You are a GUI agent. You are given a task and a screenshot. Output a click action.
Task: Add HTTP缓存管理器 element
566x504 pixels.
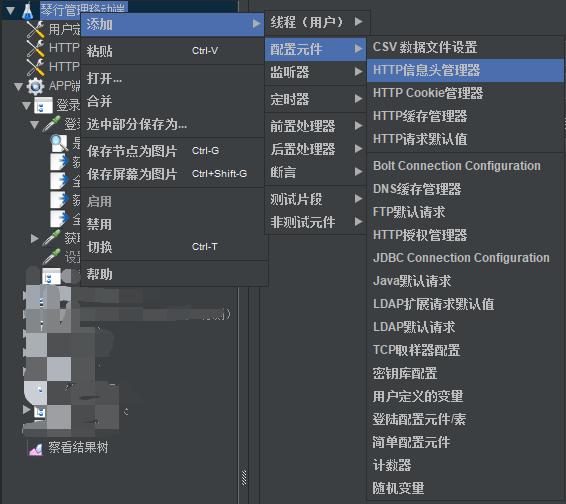465,116
